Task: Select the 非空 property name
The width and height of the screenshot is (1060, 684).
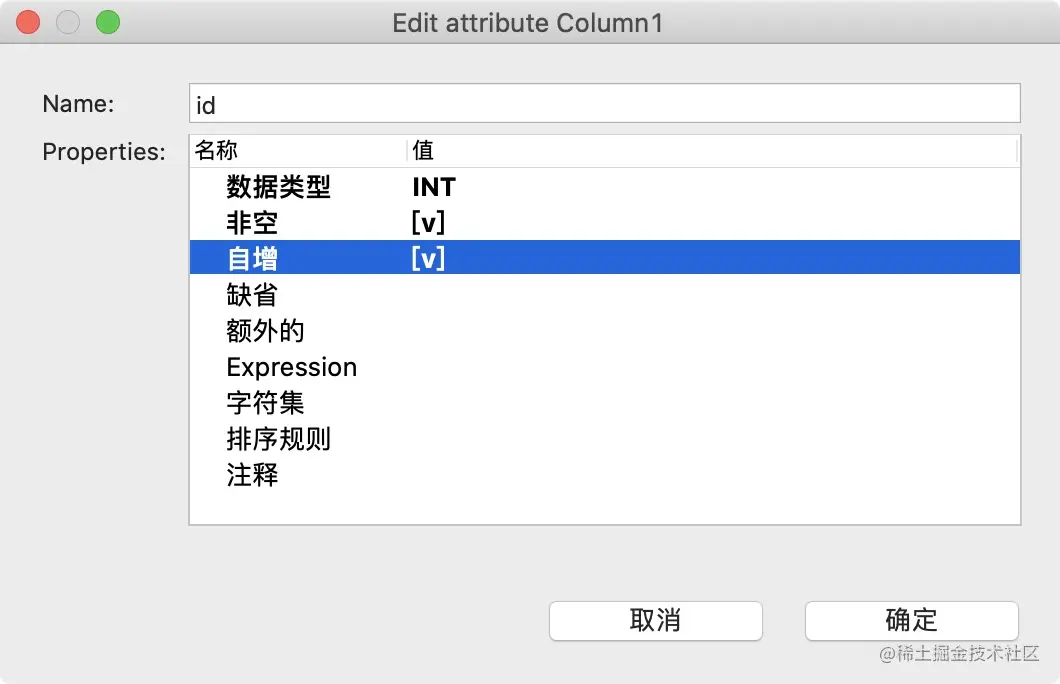Action: tap(251, 222)
